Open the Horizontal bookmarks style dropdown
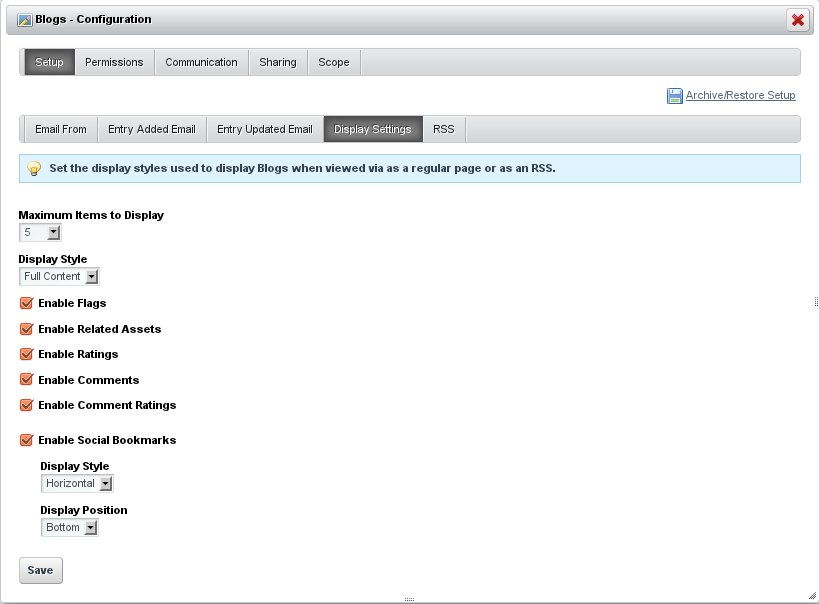Screen dimensions: 819x604 tap(77, 483)
